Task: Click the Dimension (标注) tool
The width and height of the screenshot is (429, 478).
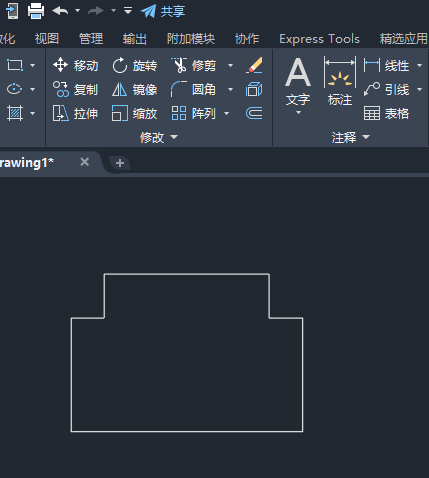Action: 340,81
